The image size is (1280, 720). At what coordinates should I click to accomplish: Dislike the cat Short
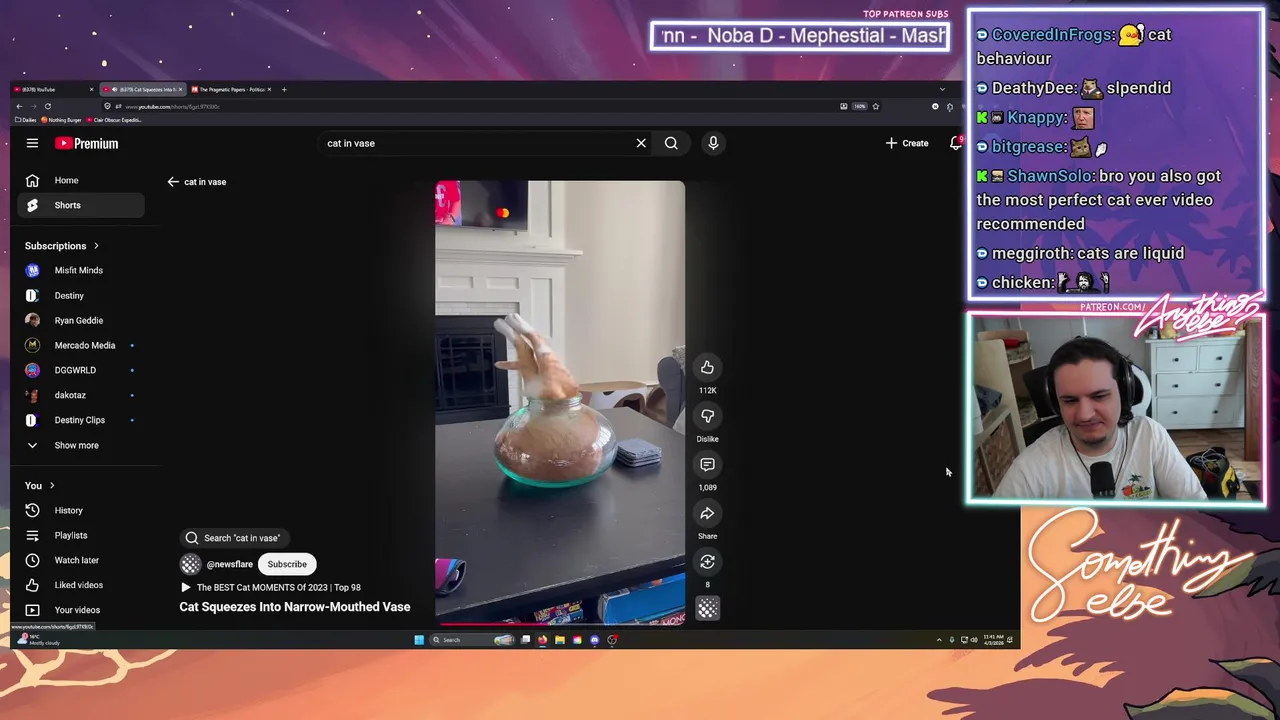(707, 416)
